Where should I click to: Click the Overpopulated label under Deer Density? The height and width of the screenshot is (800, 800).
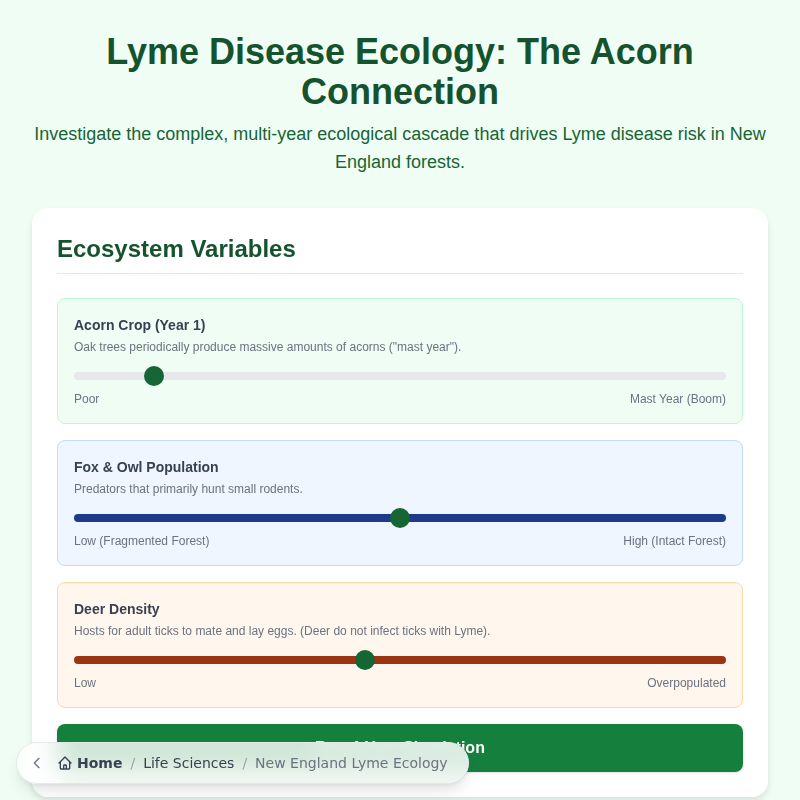coord(686,683)
